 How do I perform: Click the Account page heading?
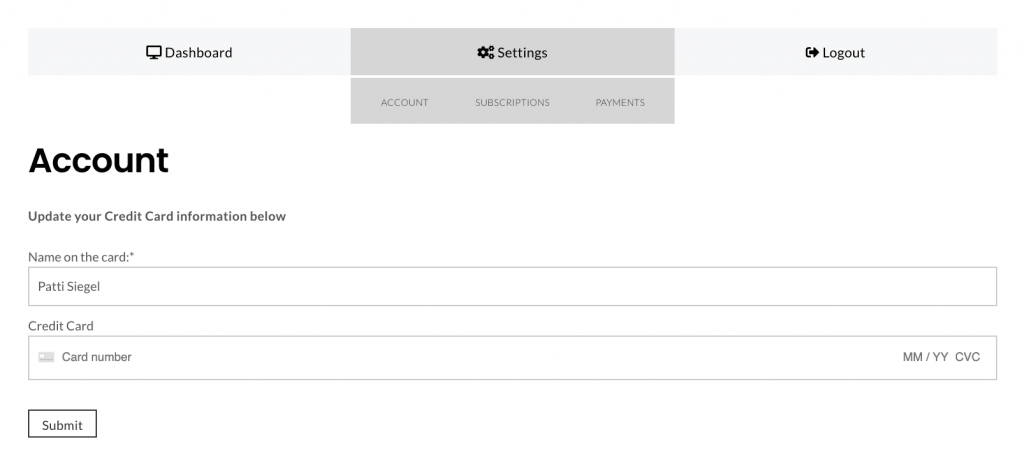click(99, 161)
